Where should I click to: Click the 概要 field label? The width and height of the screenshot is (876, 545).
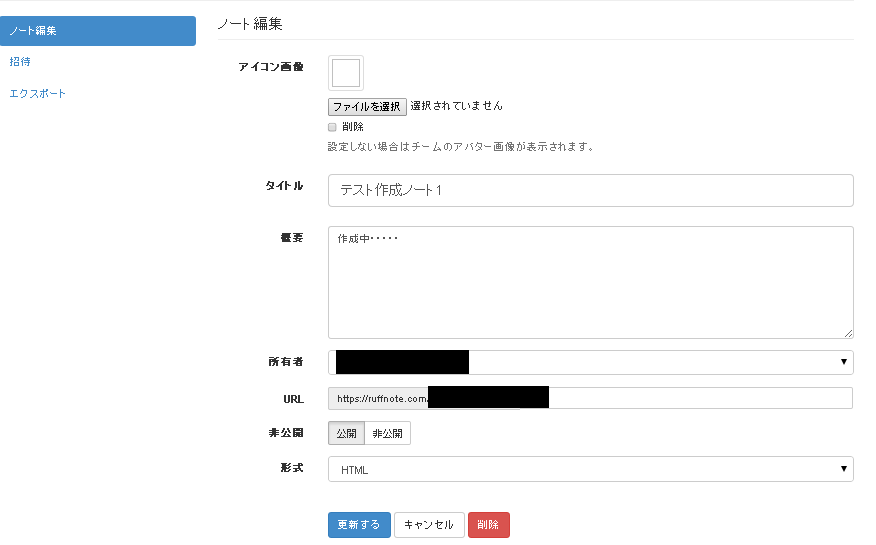[291, 238]
